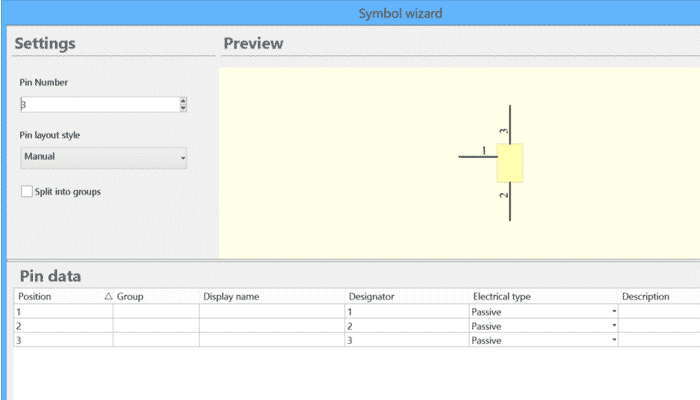Select Group cell for position 3
This screenshot has width=700, height=400.
point(155,340)
